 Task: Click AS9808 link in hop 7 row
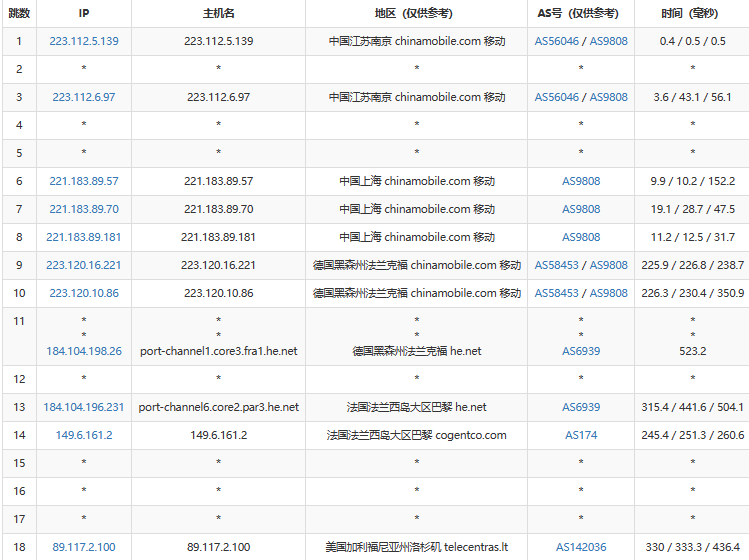pyautogui.click(x=581, y=209)
